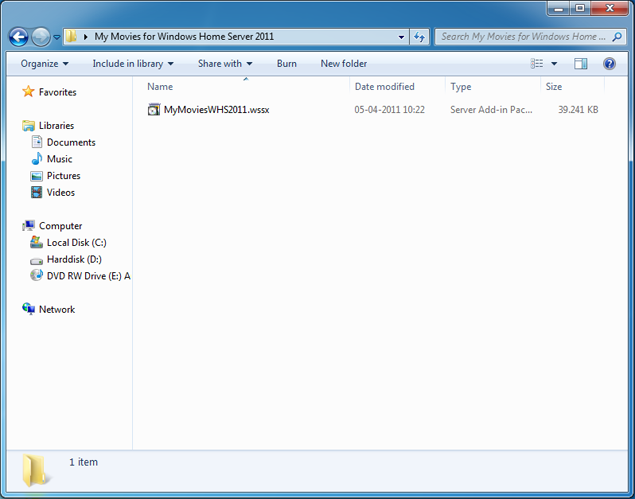Click the Libraries folder icon

click(x=28, y=126)
